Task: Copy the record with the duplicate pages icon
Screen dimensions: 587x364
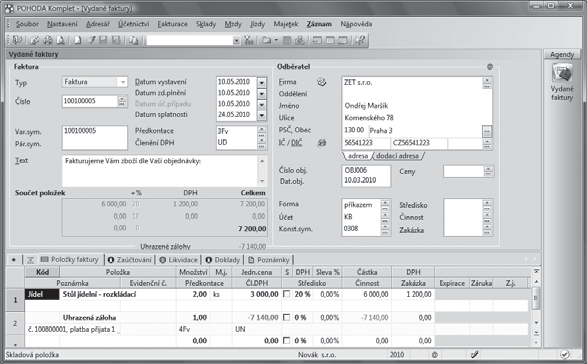Action: click(x=133, y=40)
